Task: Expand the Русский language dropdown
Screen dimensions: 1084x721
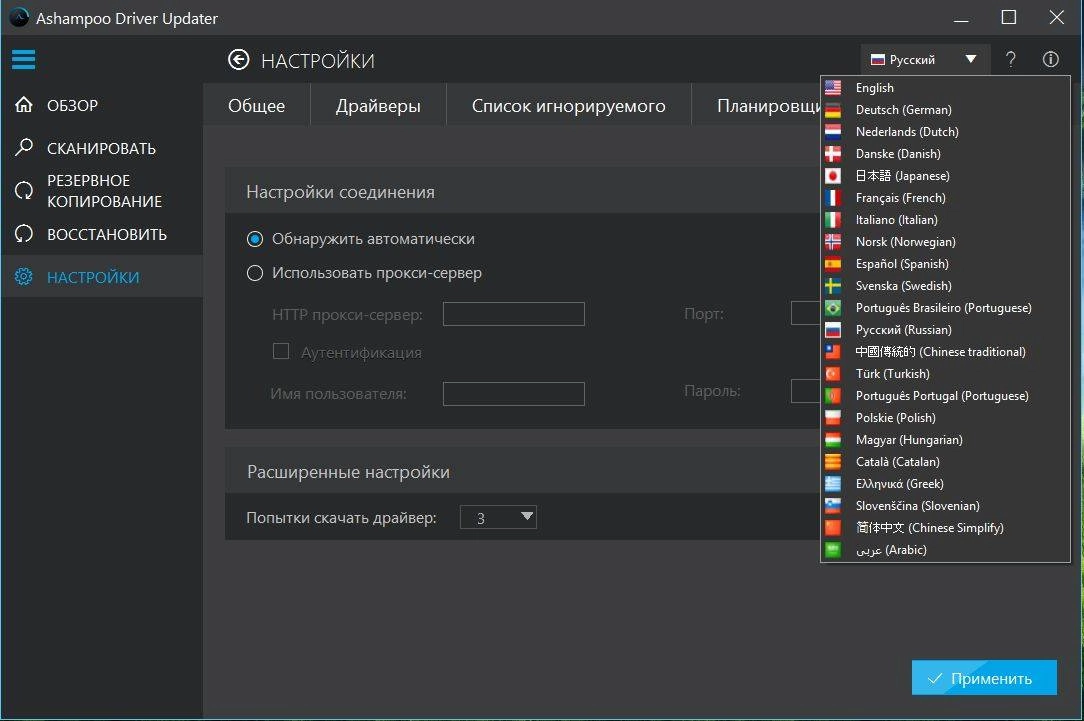Action: (x=924, y=59)
